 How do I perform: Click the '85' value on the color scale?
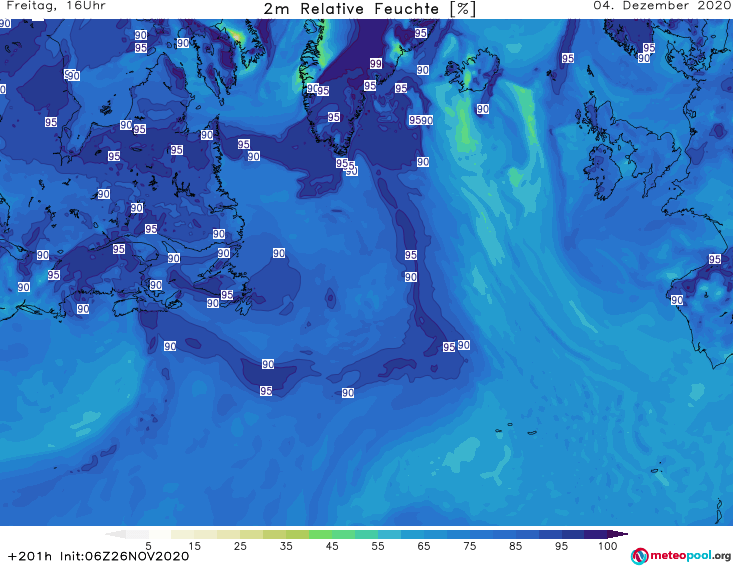516,546
